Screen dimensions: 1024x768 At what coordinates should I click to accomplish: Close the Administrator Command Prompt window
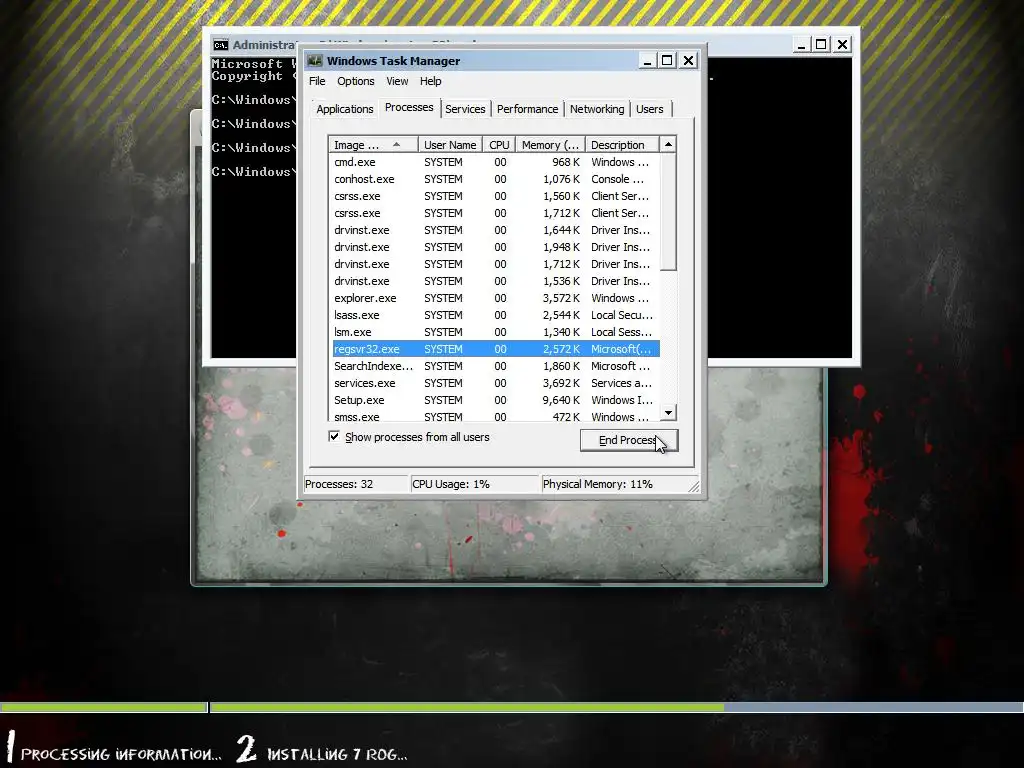click(x=842, y=44)
